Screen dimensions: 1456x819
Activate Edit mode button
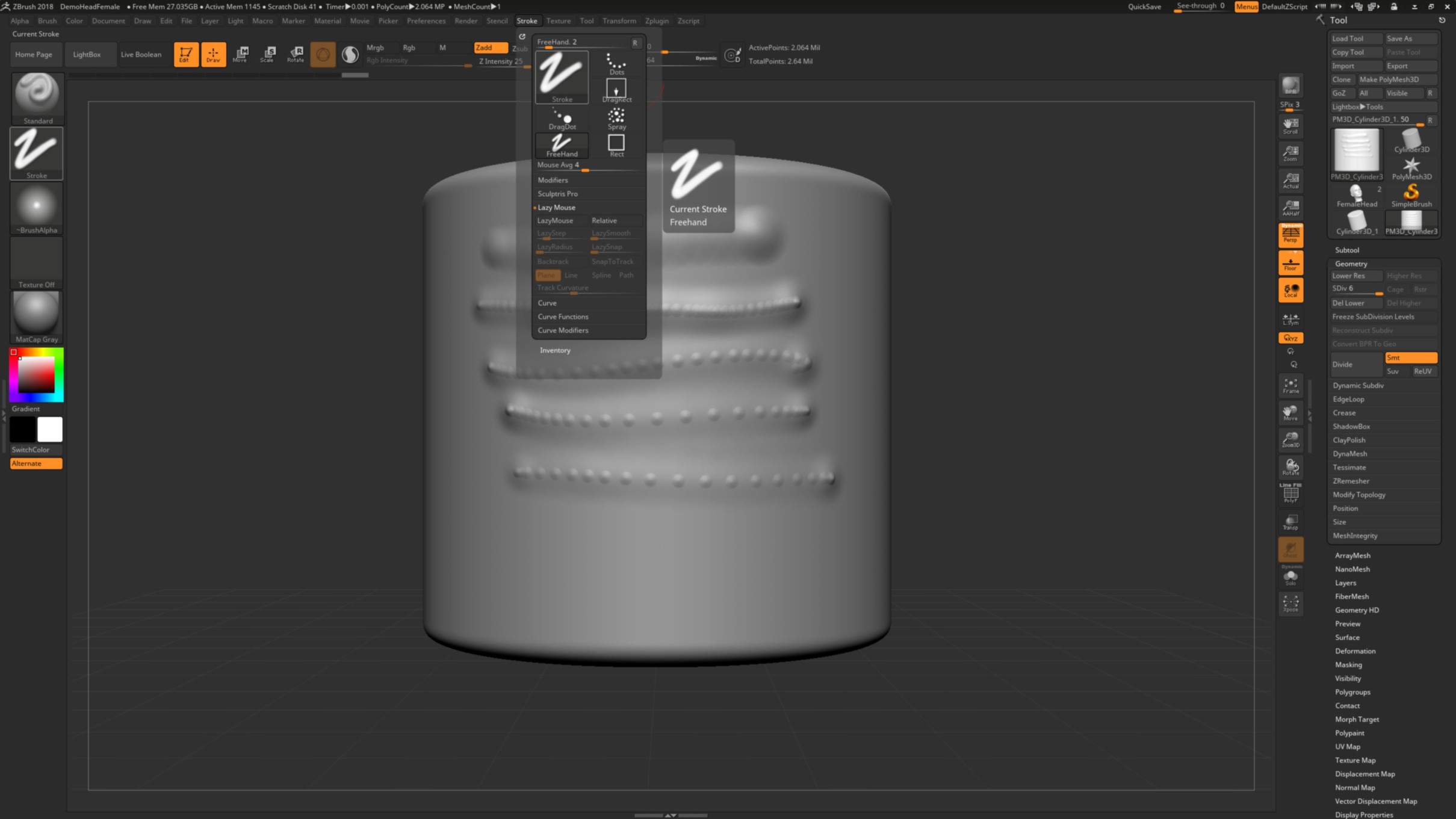[x=185, y=54]
